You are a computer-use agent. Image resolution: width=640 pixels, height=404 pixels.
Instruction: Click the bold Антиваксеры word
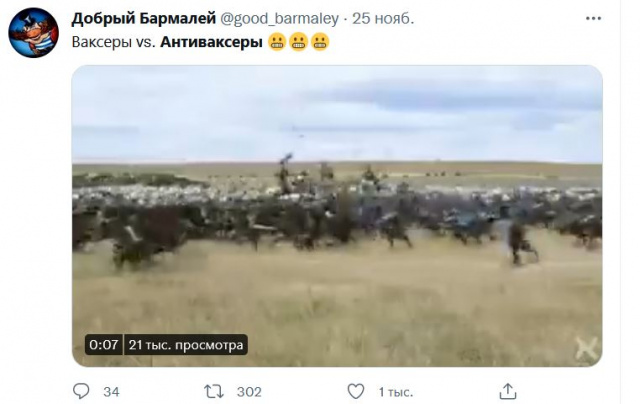[211, 42]
